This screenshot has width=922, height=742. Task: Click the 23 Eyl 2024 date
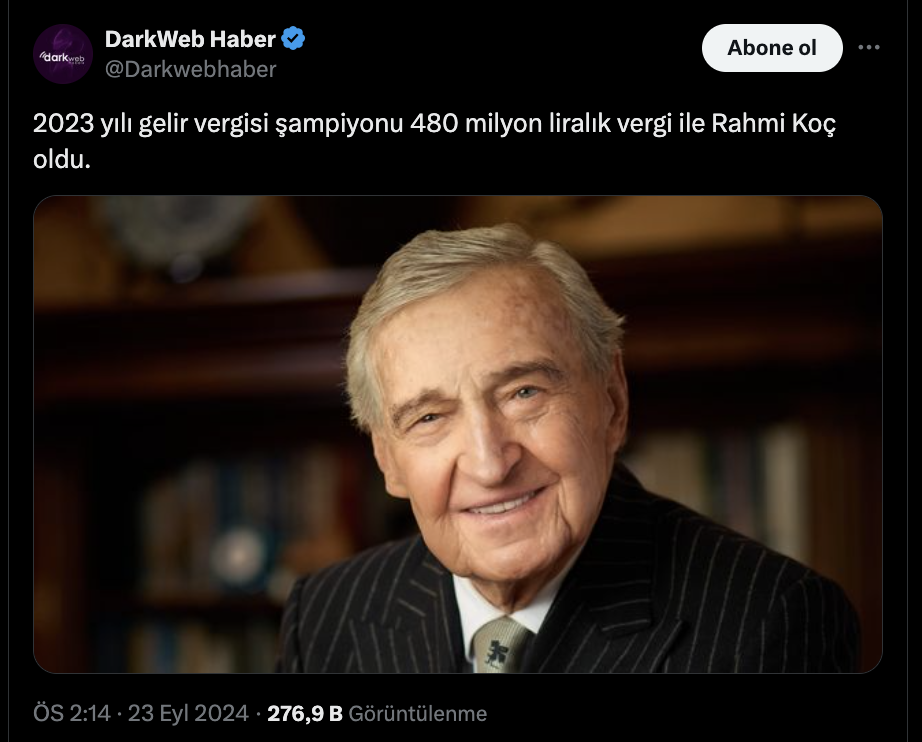[x=188, y=713]
